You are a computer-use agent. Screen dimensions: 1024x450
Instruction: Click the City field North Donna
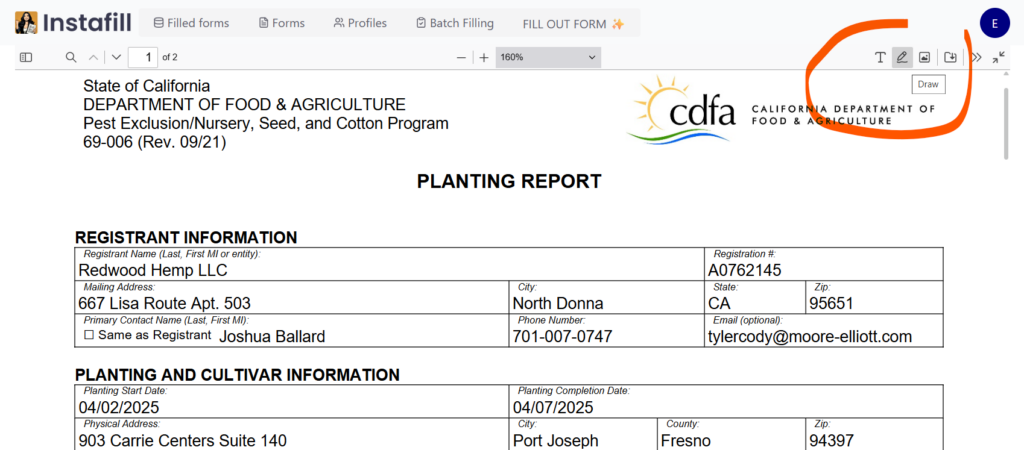tap(607, 303)
